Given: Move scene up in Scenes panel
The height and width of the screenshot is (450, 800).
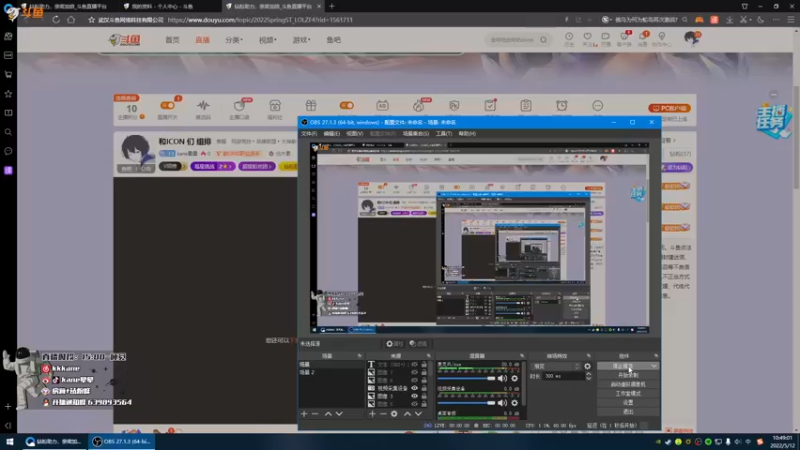Looking at the screenshot, I should (328, 414).
